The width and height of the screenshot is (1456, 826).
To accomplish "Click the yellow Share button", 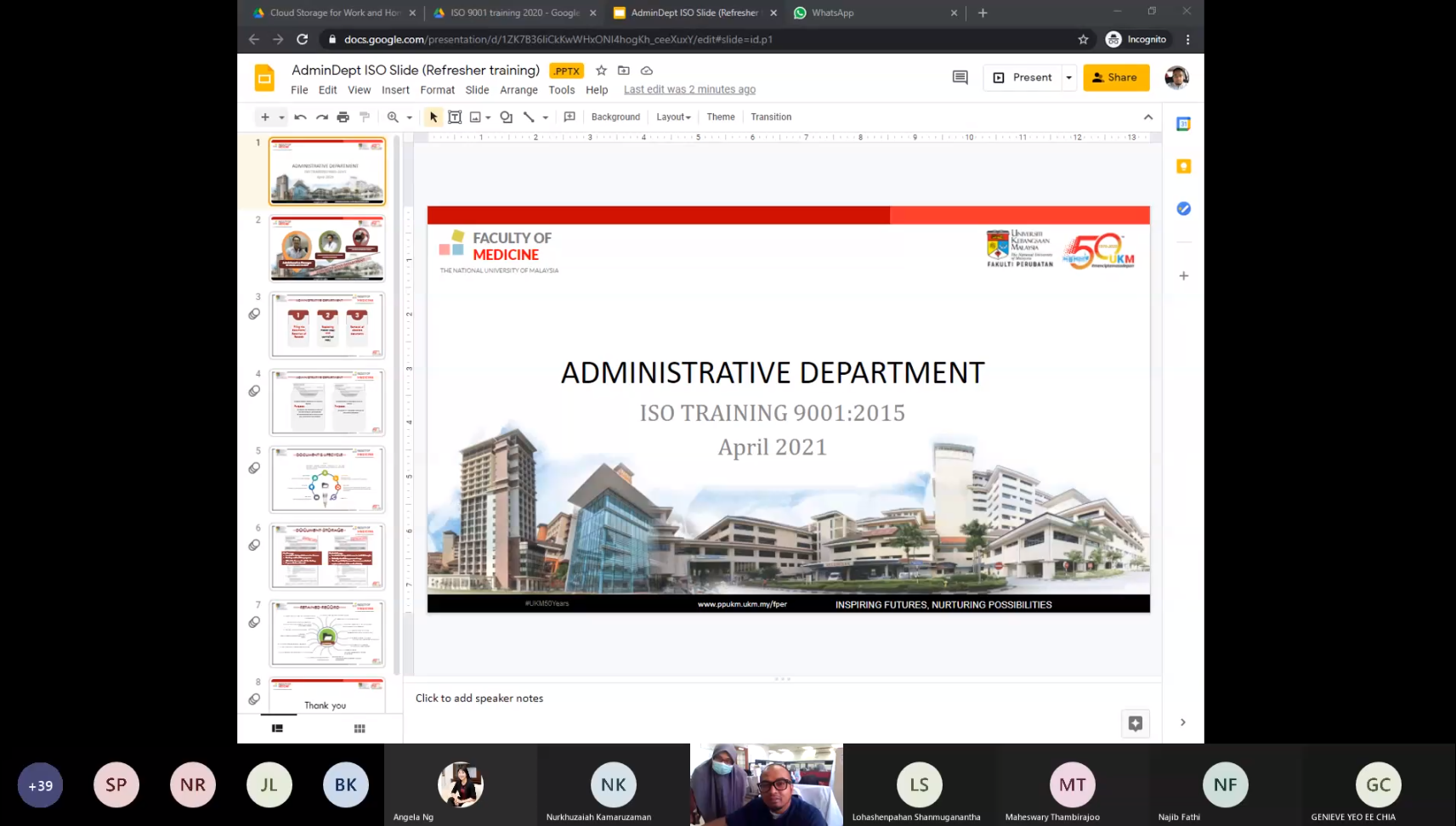I will (1115, 77).
